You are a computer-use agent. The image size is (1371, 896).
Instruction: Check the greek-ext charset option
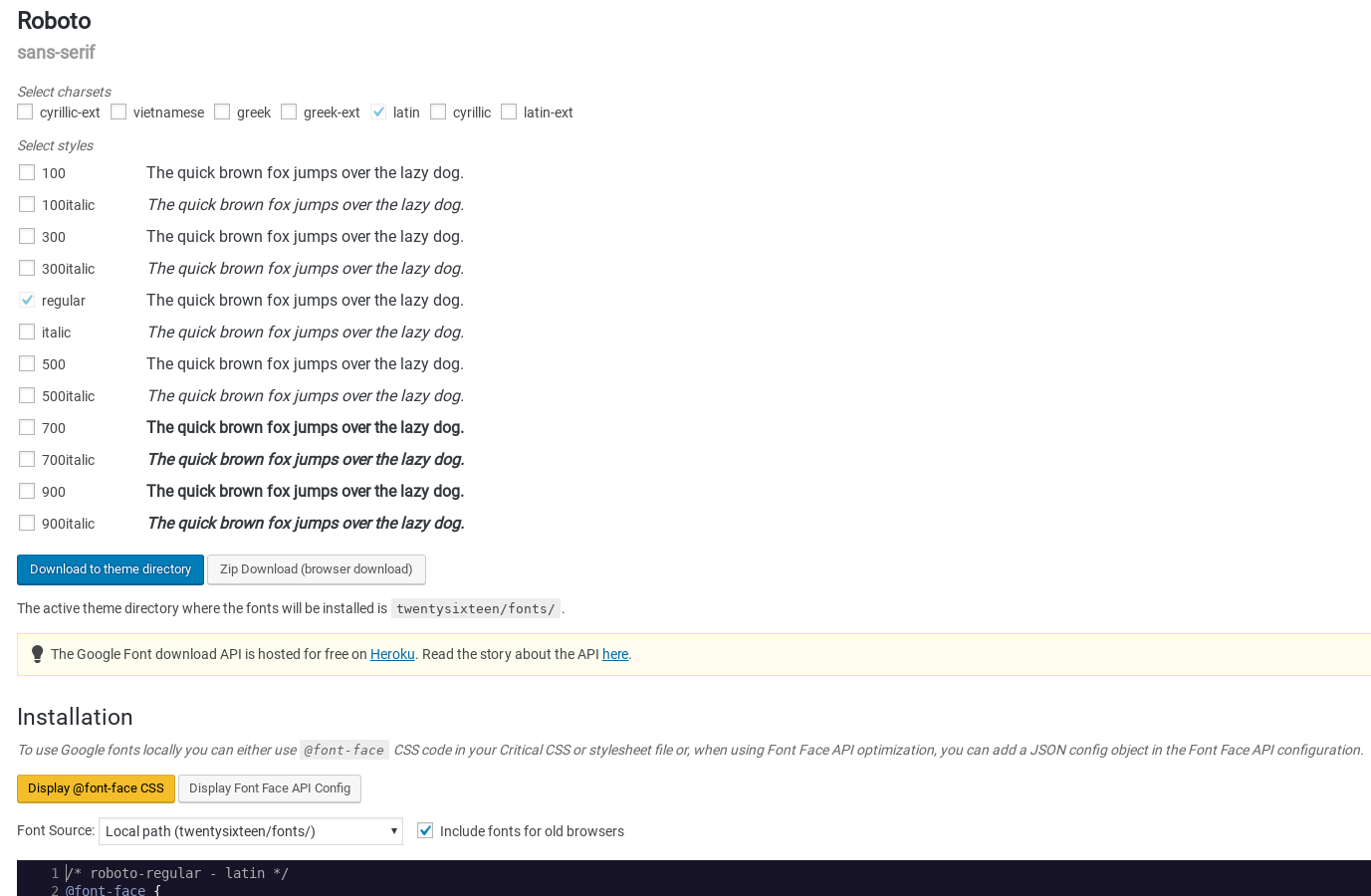[289, 112]
